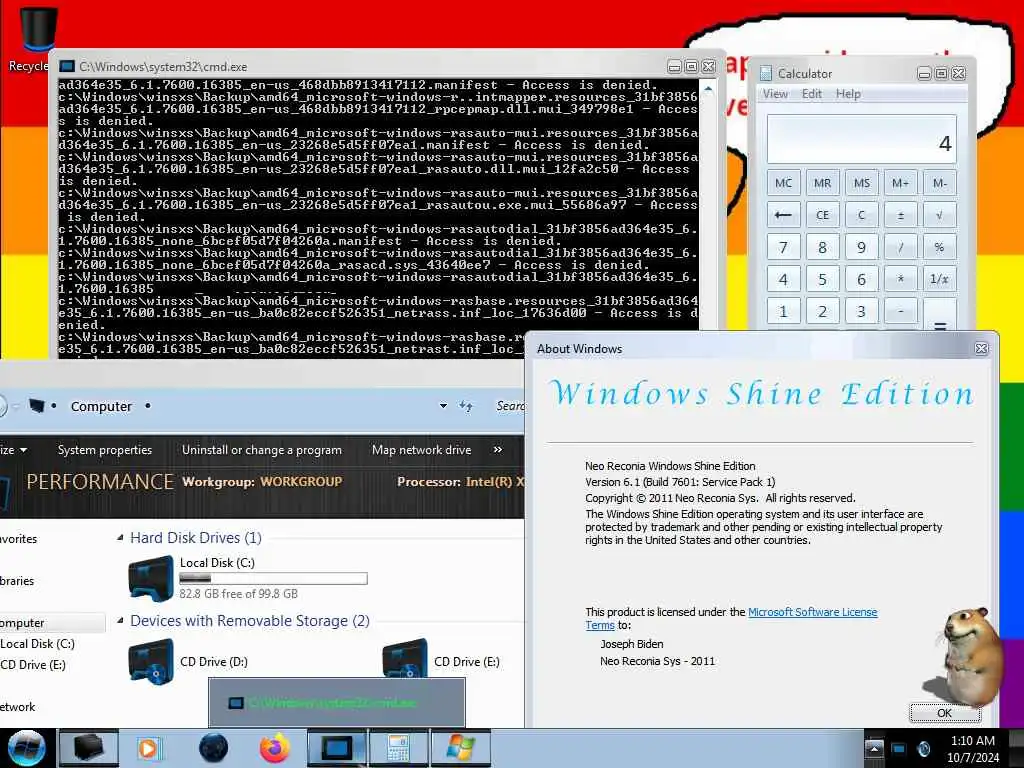The image size is (1024, 768).
Task: Collapse Devices with Removable Storage group
Action: pyautogui.click(x=120, y=620)
